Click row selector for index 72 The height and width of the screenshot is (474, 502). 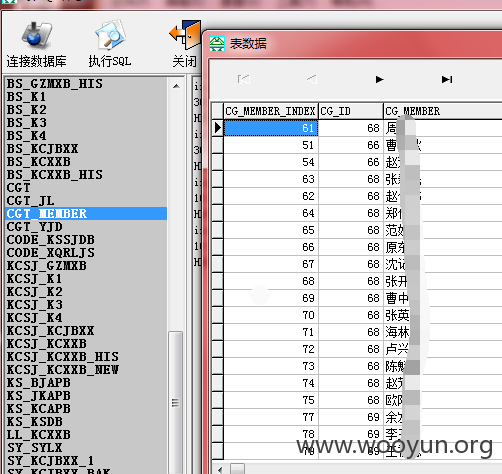(217, 349)
